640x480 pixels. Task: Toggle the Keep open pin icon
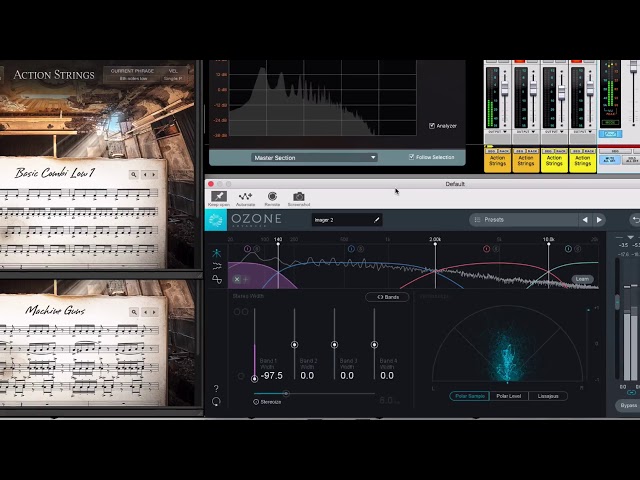tap(219, 197)
